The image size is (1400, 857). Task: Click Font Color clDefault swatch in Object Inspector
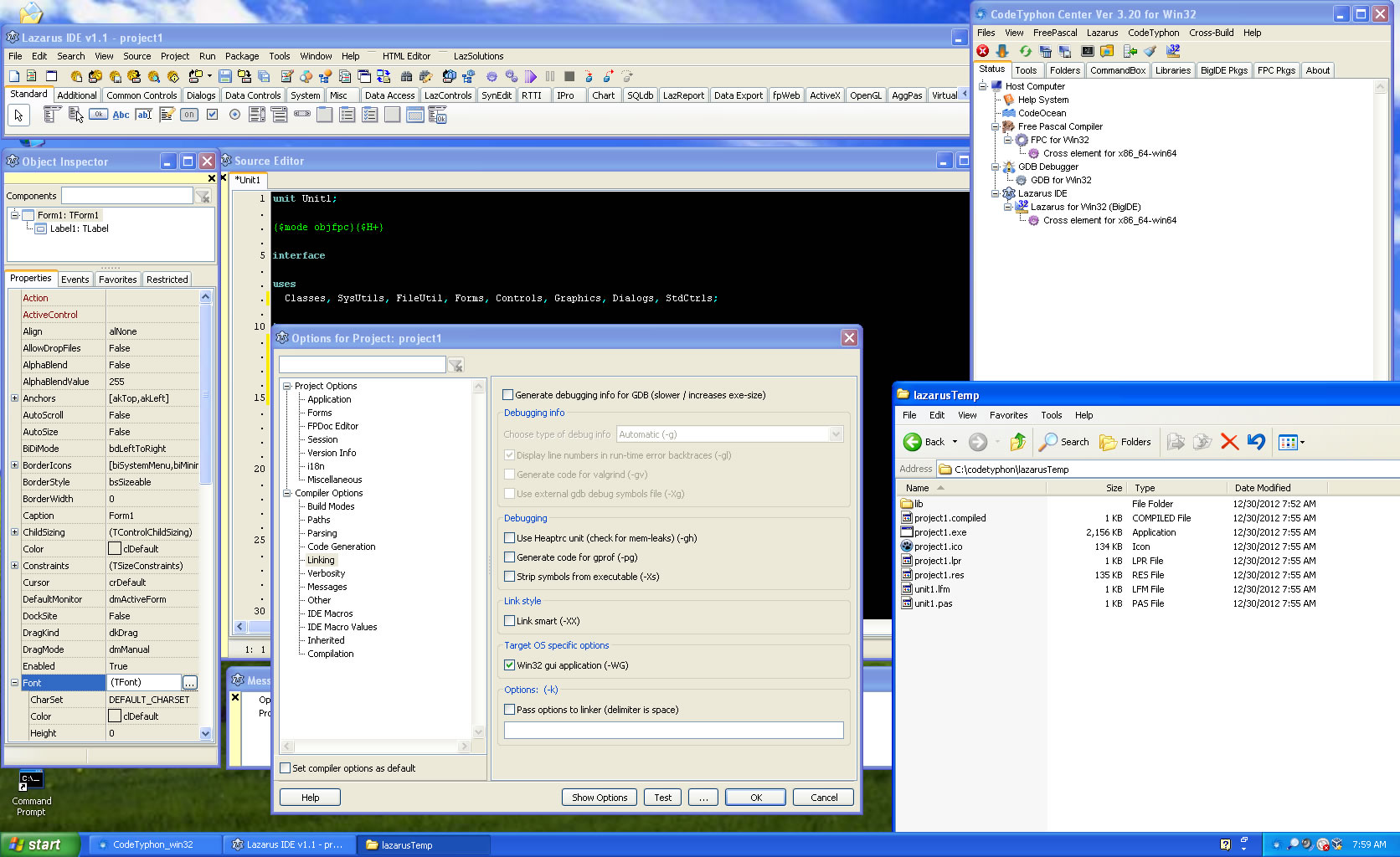[x=115, y=716]
